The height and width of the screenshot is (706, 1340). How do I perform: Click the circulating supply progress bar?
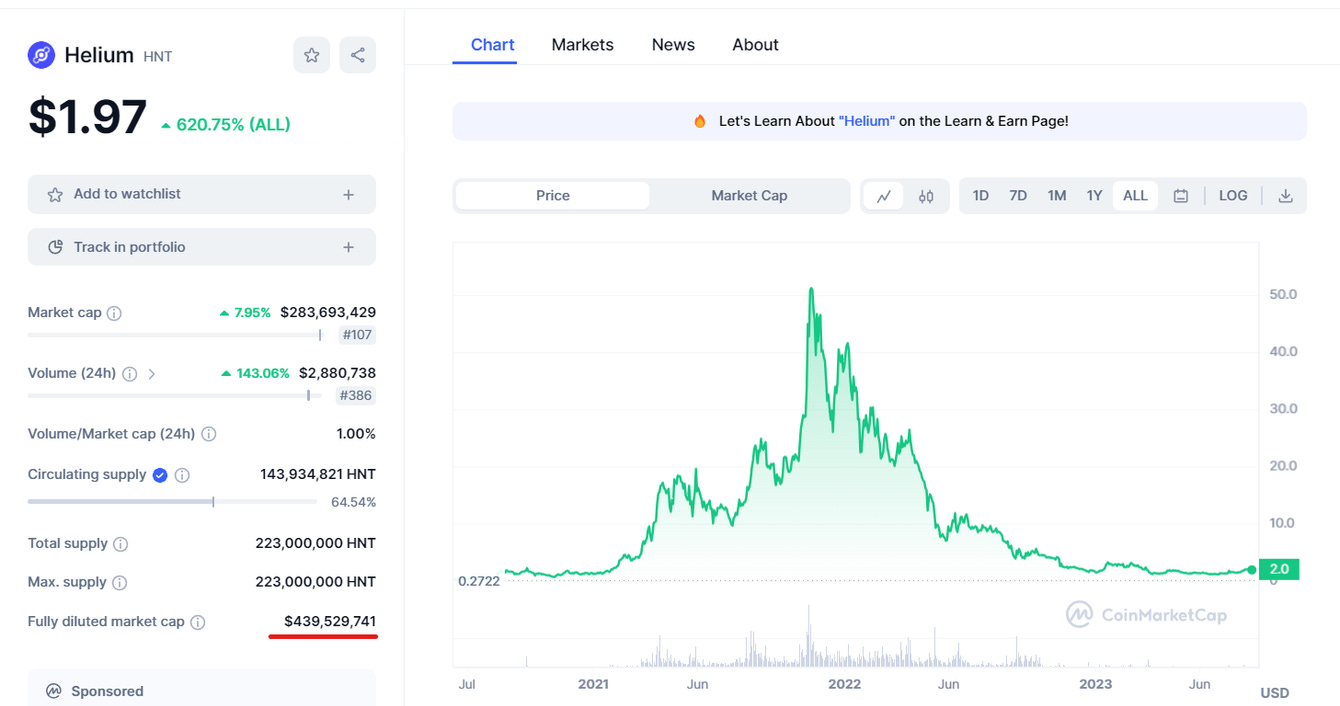(173, 502)
